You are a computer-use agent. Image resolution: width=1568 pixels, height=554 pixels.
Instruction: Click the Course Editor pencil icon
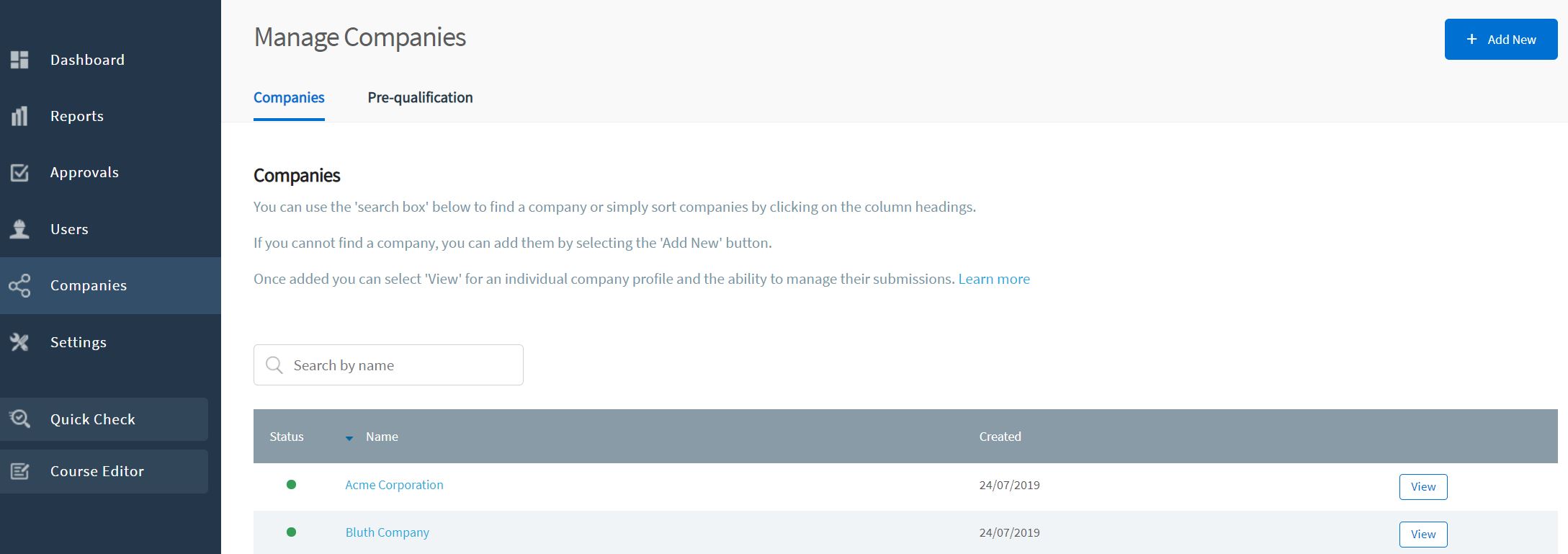pyautogui.click(x=19, y=471)
